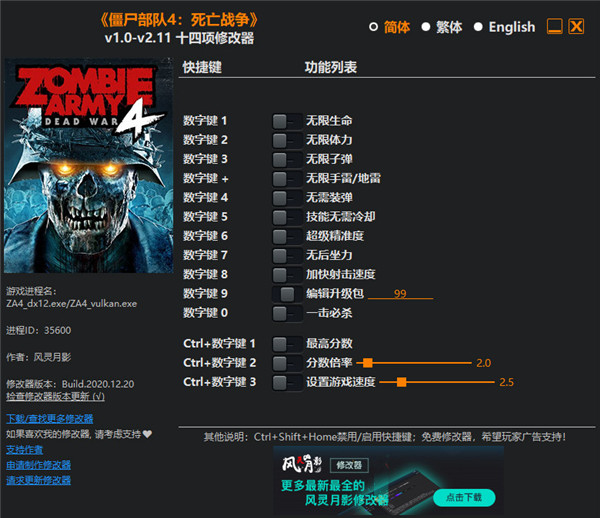Image resolution: width=600 pixels, height=518 pixels.
Task: Click the 2.0 score multiplier value
Action: pos(484,363)
